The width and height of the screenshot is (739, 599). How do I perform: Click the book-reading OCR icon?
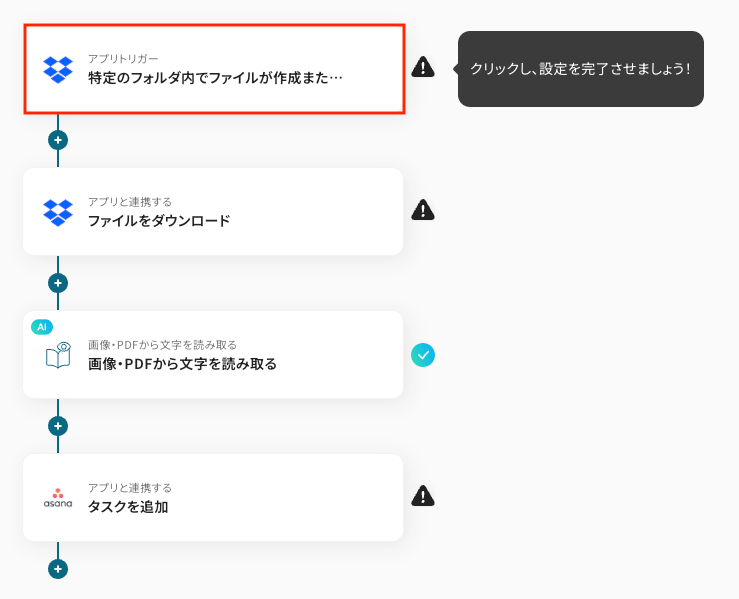58,355
